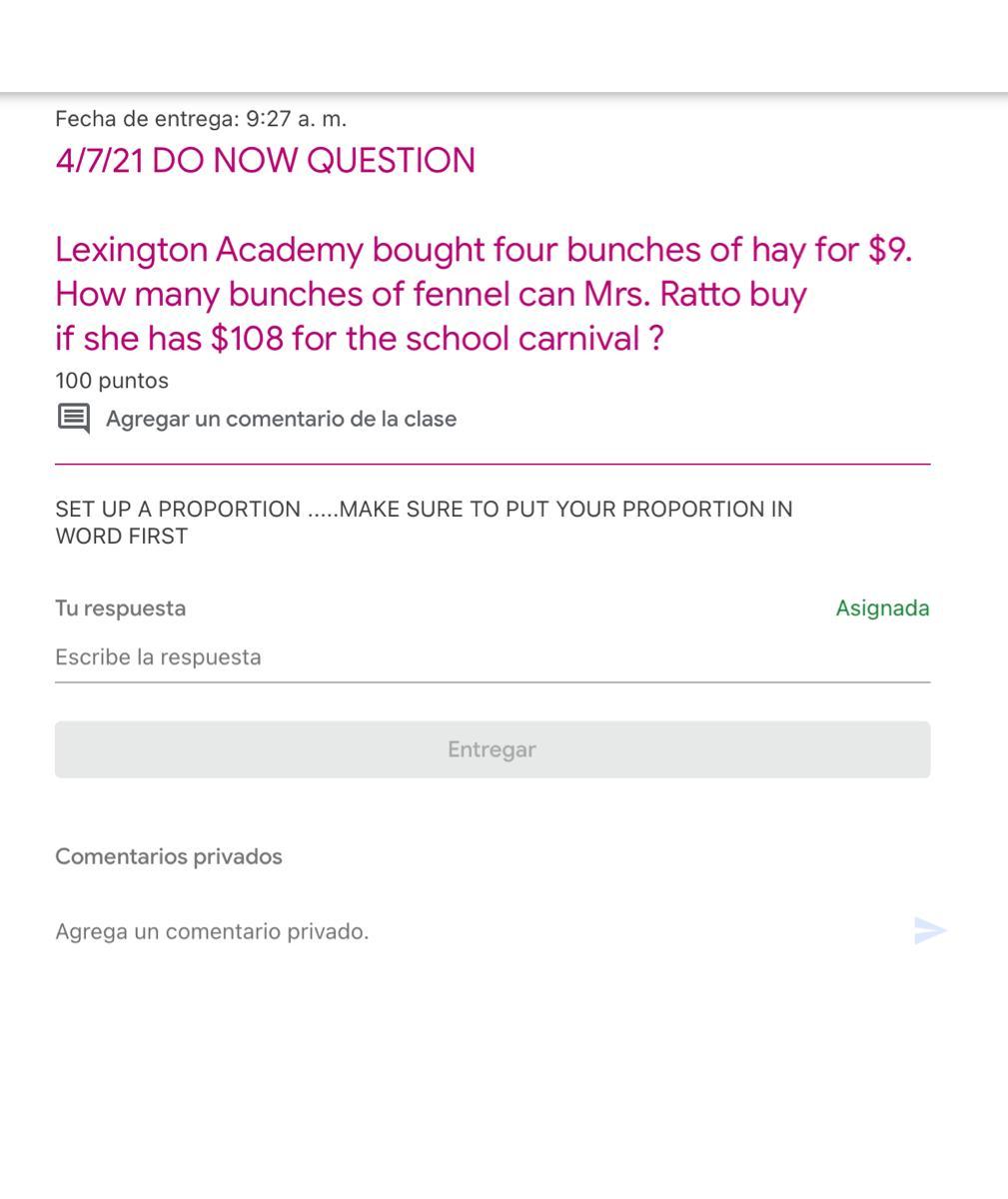Click the Entregar submit button
This screenshot has width=1008, height=1199.
click(493, 749)
